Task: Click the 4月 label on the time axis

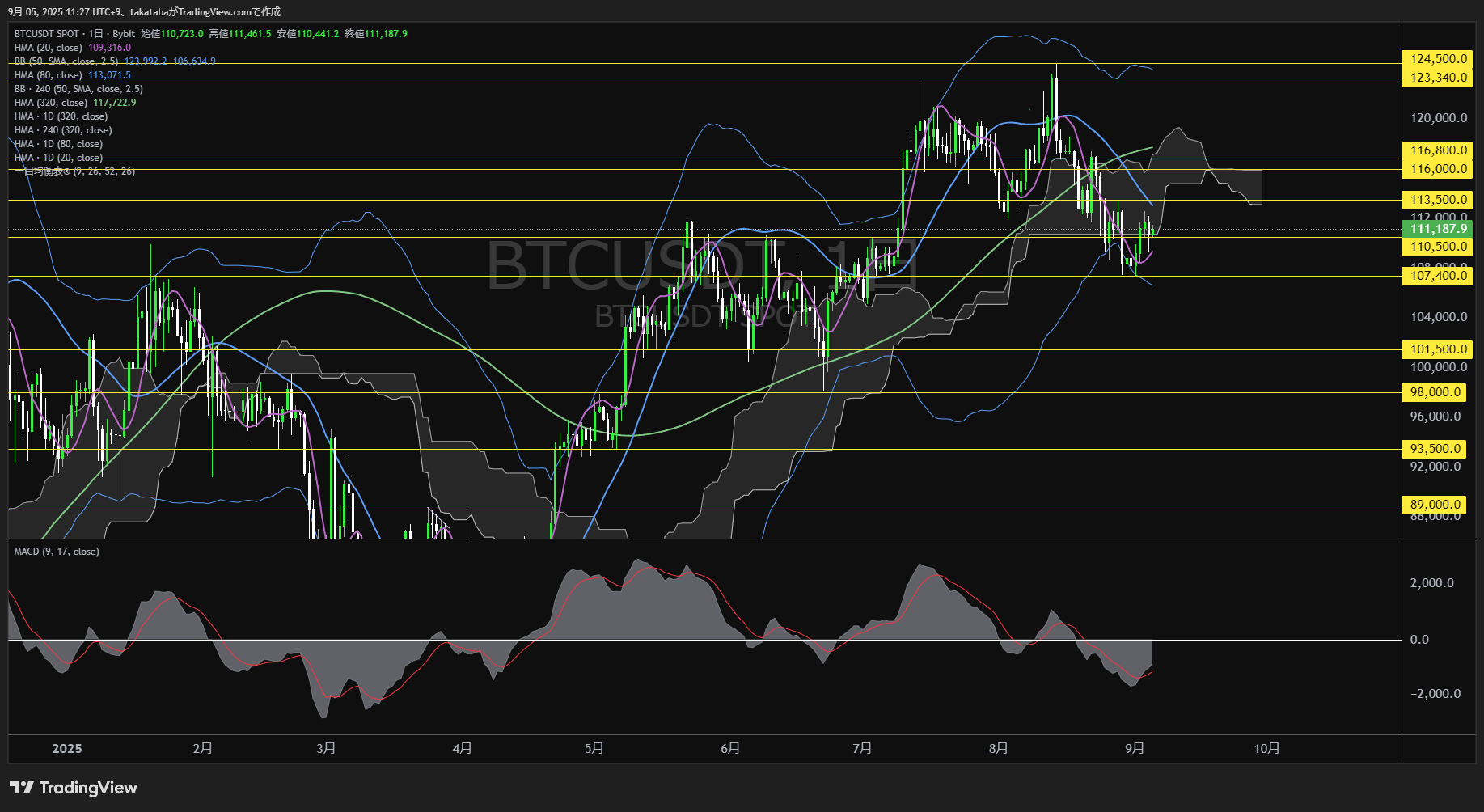Action: (462, 749)
